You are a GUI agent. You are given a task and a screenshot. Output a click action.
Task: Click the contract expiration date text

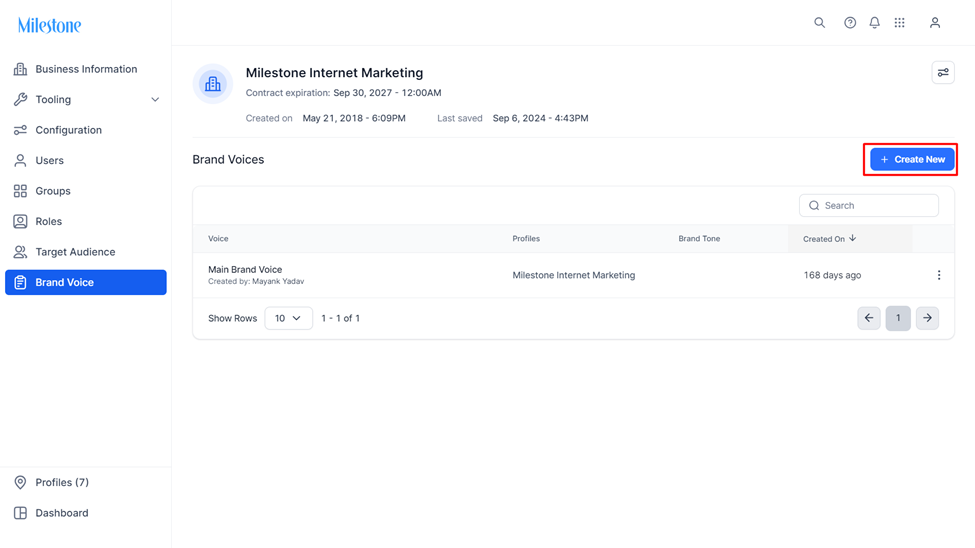(387, 93)
